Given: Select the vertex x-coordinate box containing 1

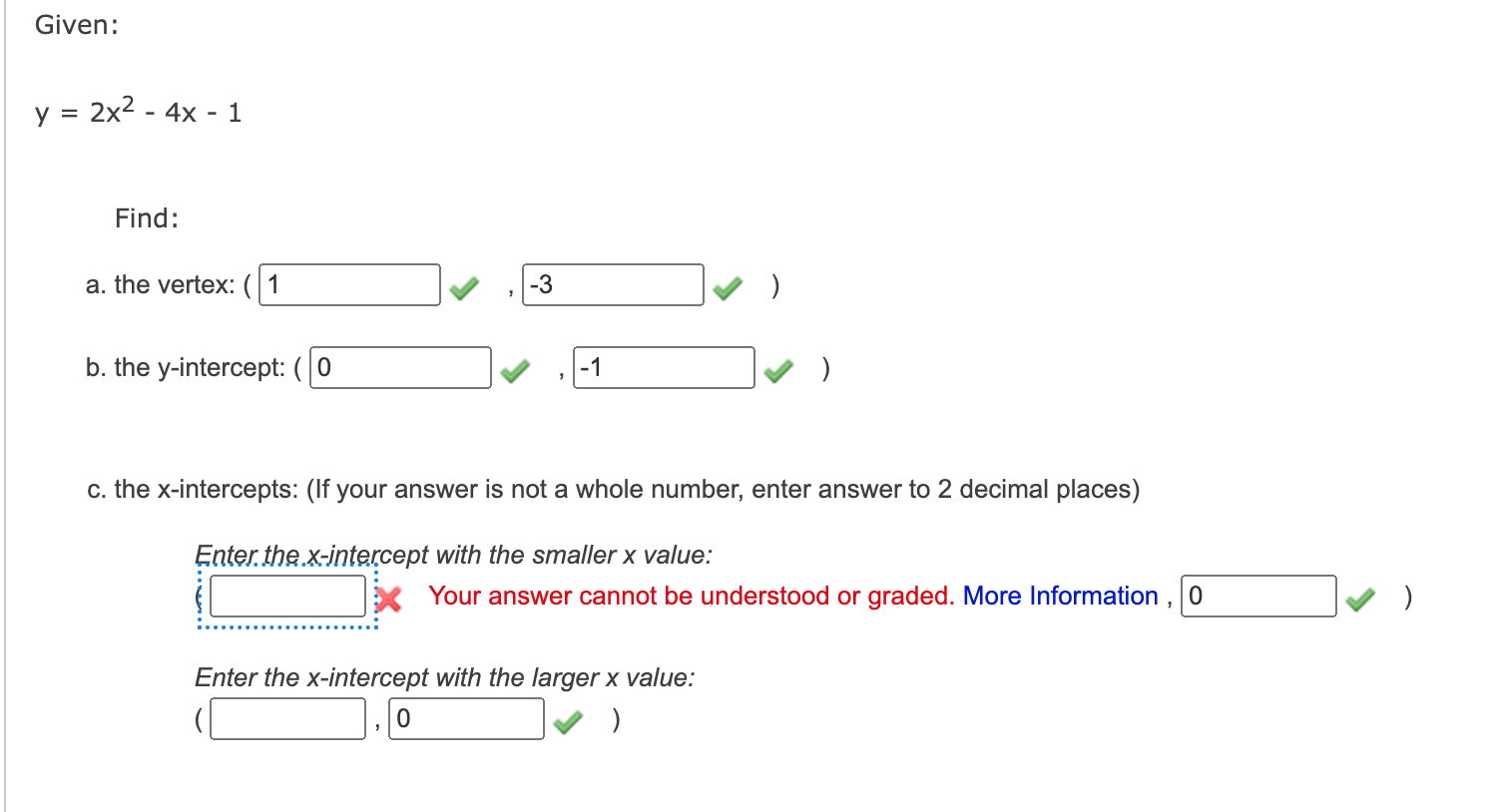Looking at the screenshot, I should coord(348,284).
